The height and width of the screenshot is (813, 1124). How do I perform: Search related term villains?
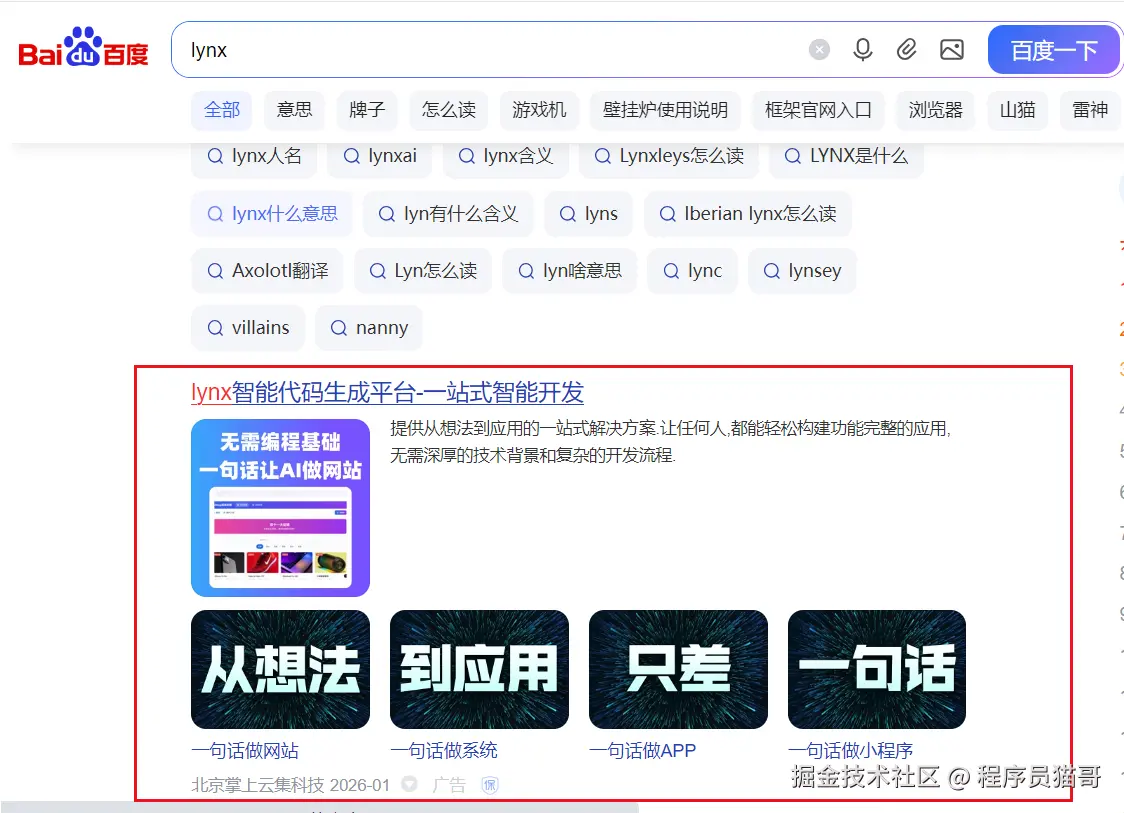point(248,328)
